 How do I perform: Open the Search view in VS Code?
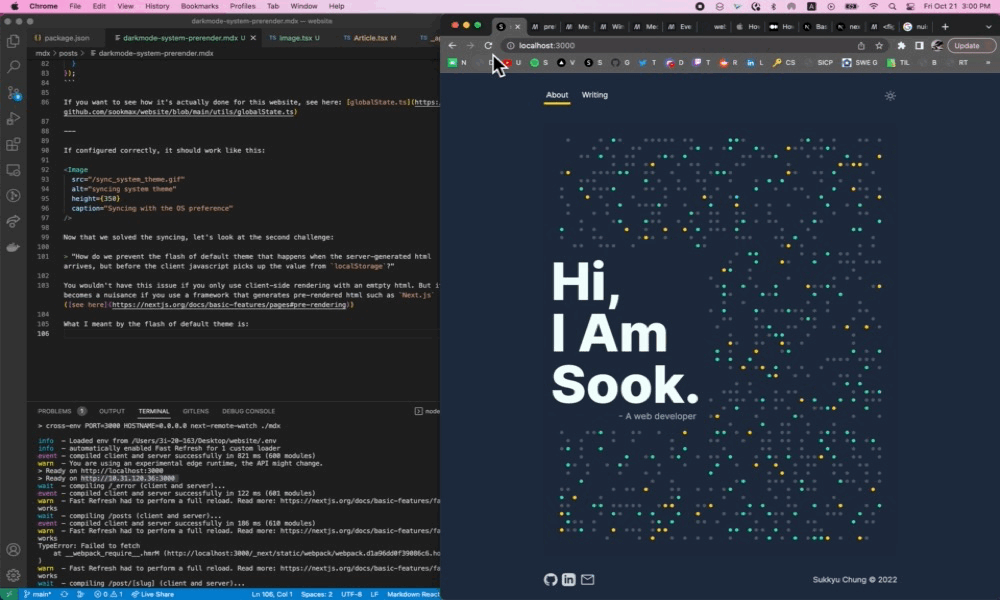pos(13,66)
